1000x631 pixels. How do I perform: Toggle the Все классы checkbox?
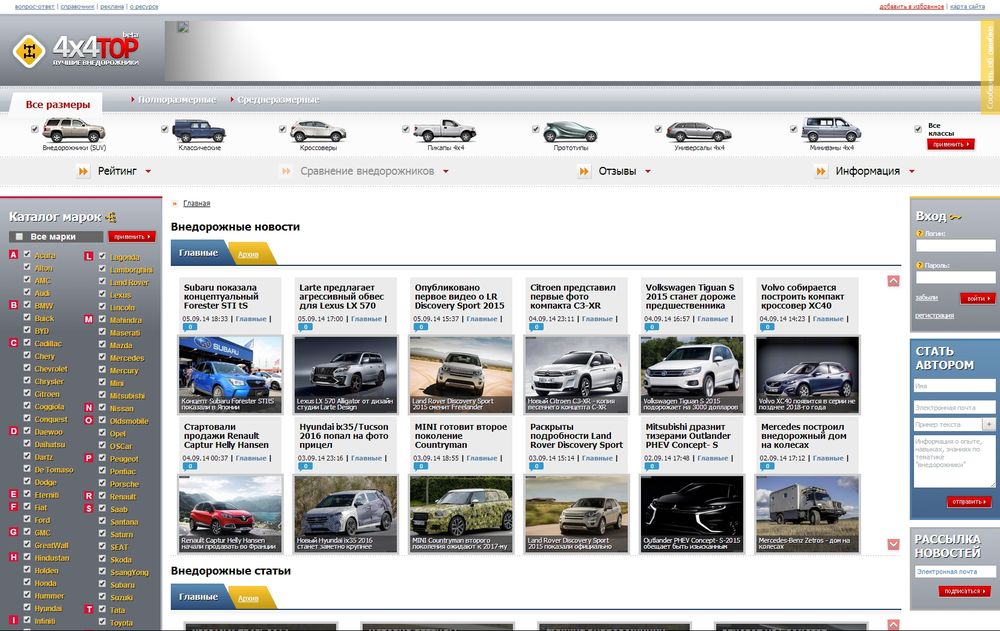pos(918,129)
